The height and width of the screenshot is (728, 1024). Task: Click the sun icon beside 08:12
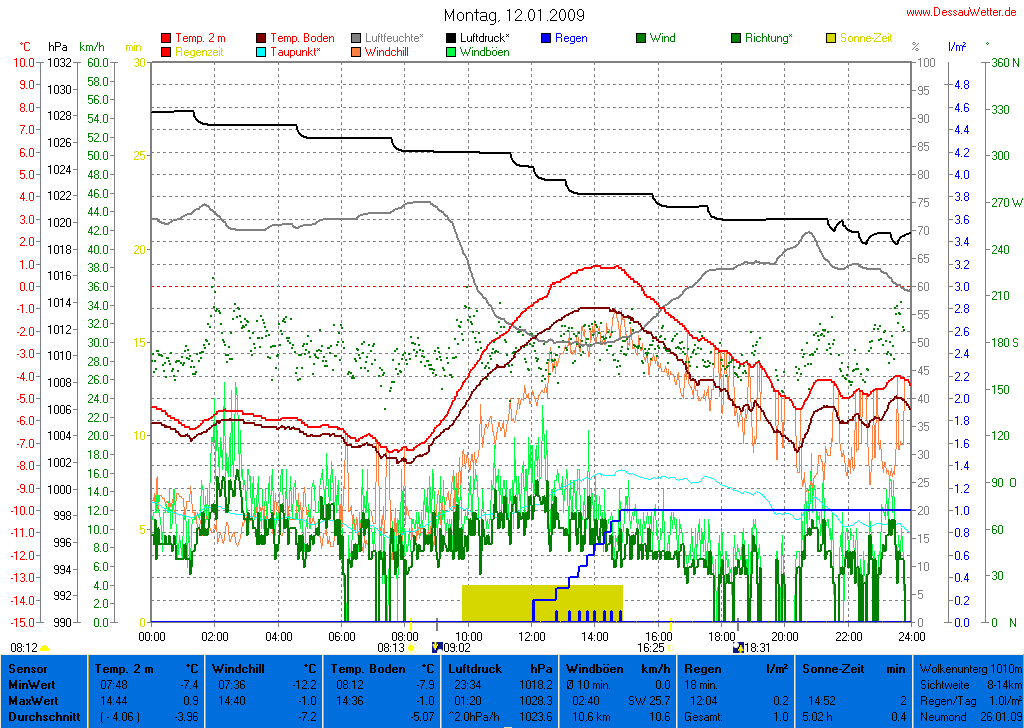point(45,649)
